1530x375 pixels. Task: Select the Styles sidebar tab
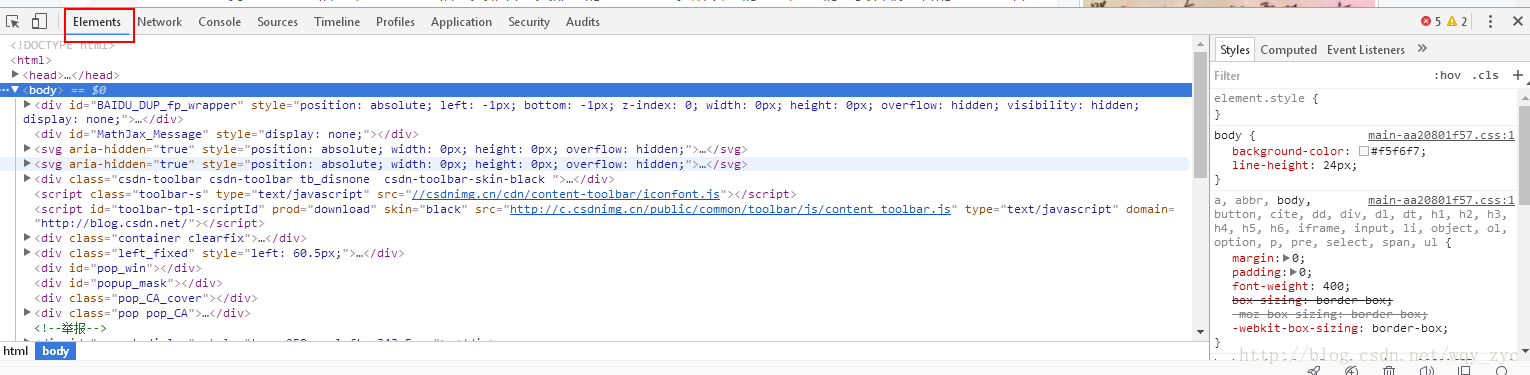(1235, 50)
